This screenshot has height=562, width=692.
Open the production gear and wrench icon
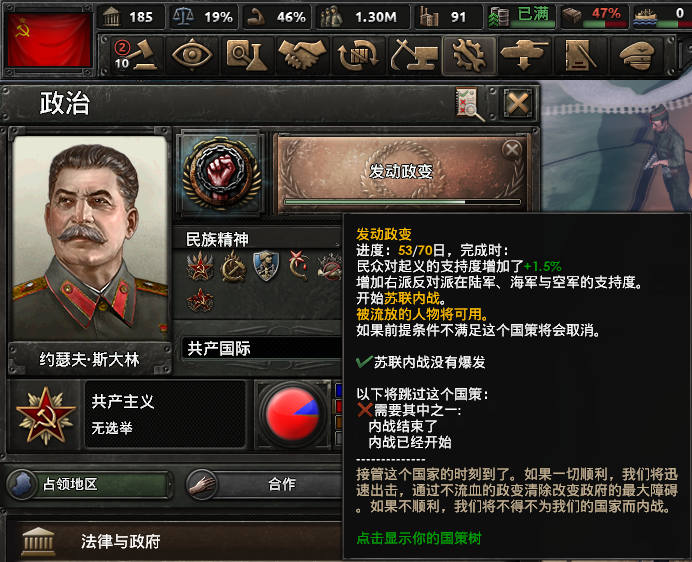point(469,55)
